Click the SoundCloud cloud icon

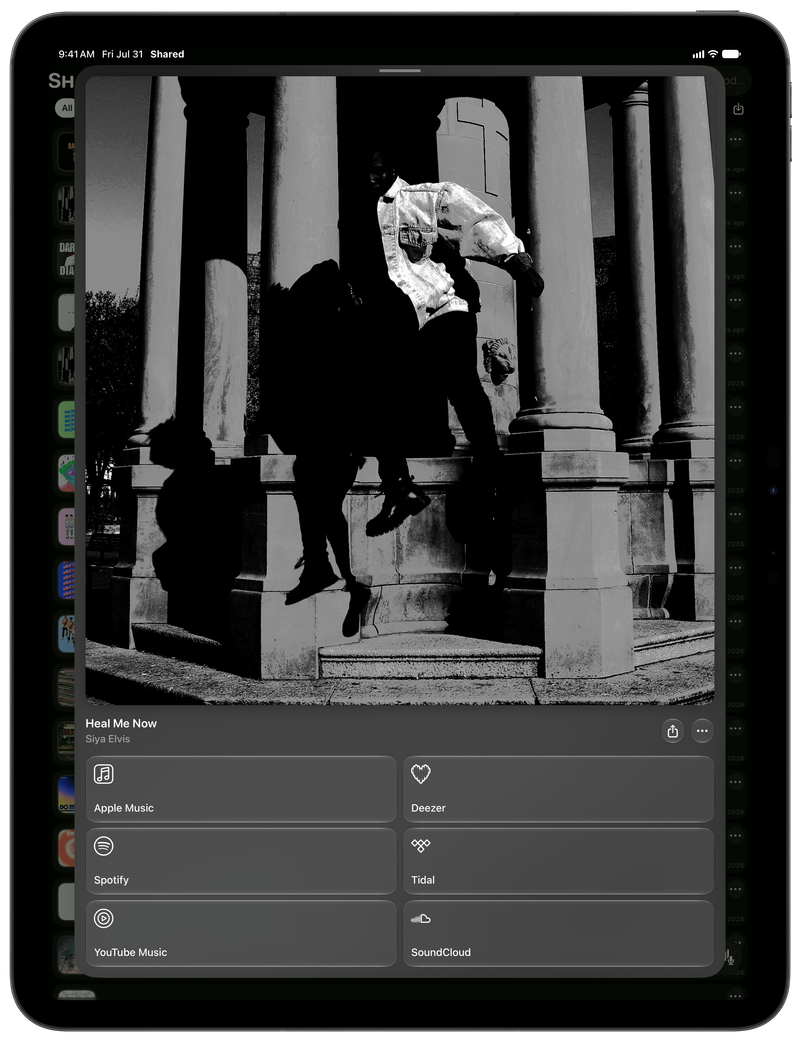(x=420, y=919)
